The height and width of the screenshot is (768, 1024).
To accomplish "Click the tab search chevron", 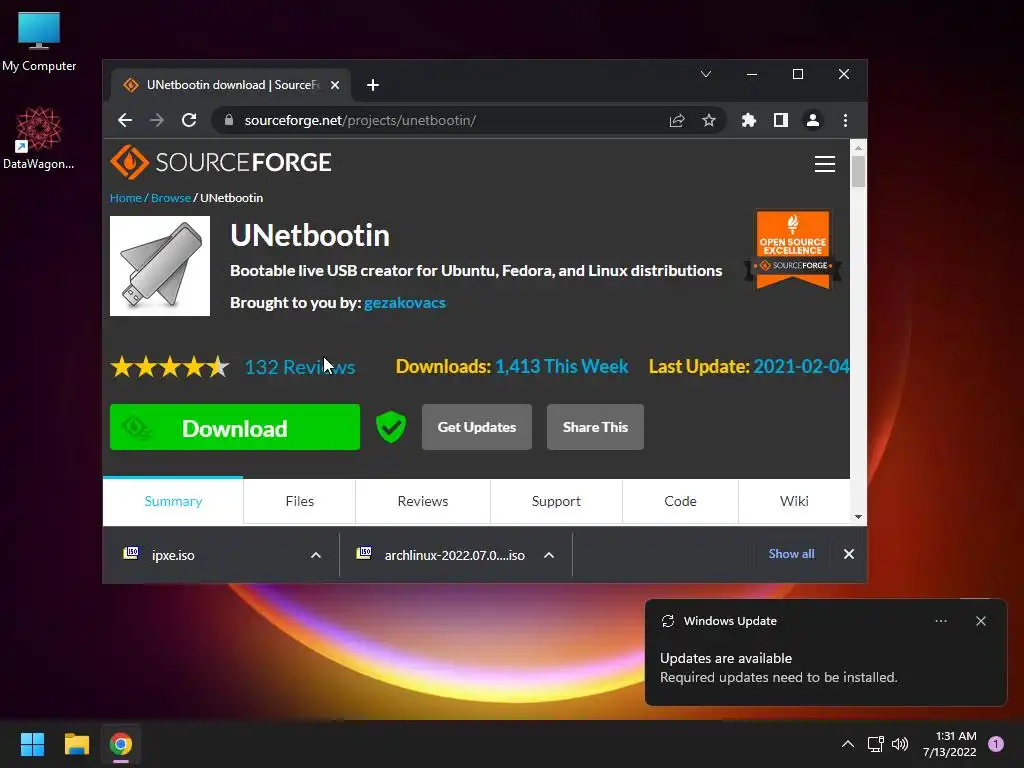I will [706, 74].
